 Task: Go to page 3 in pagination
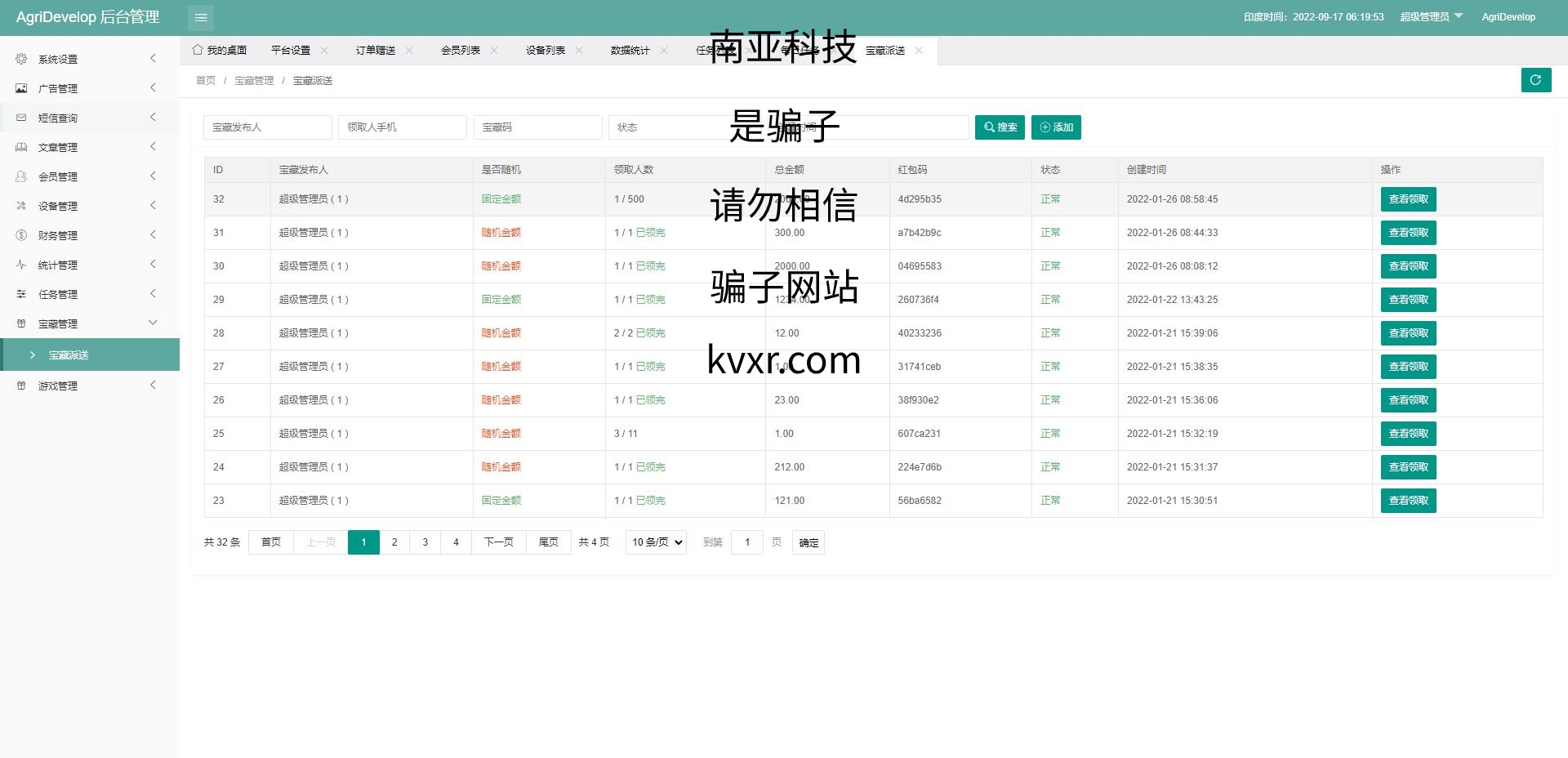425,542
